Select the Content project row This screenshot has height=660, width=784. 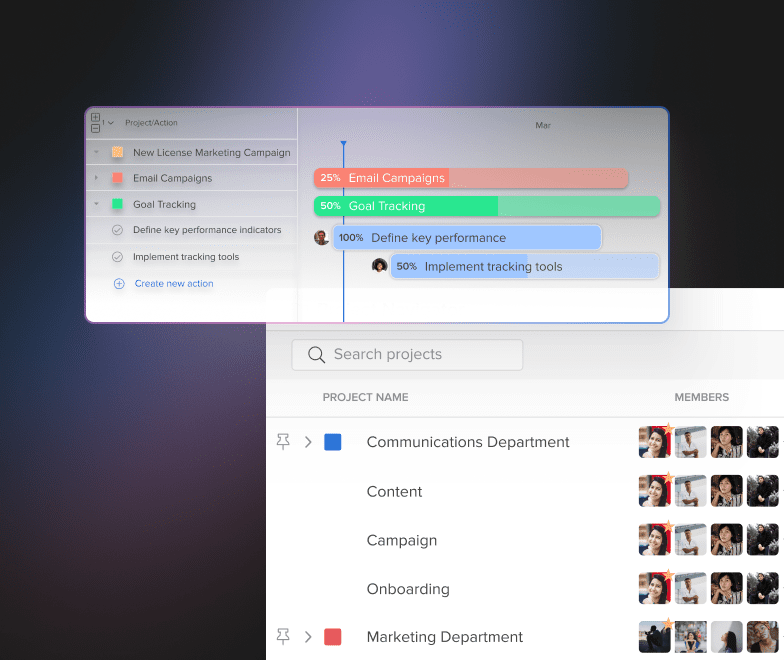pyautogui.click(x=394, y=492)
